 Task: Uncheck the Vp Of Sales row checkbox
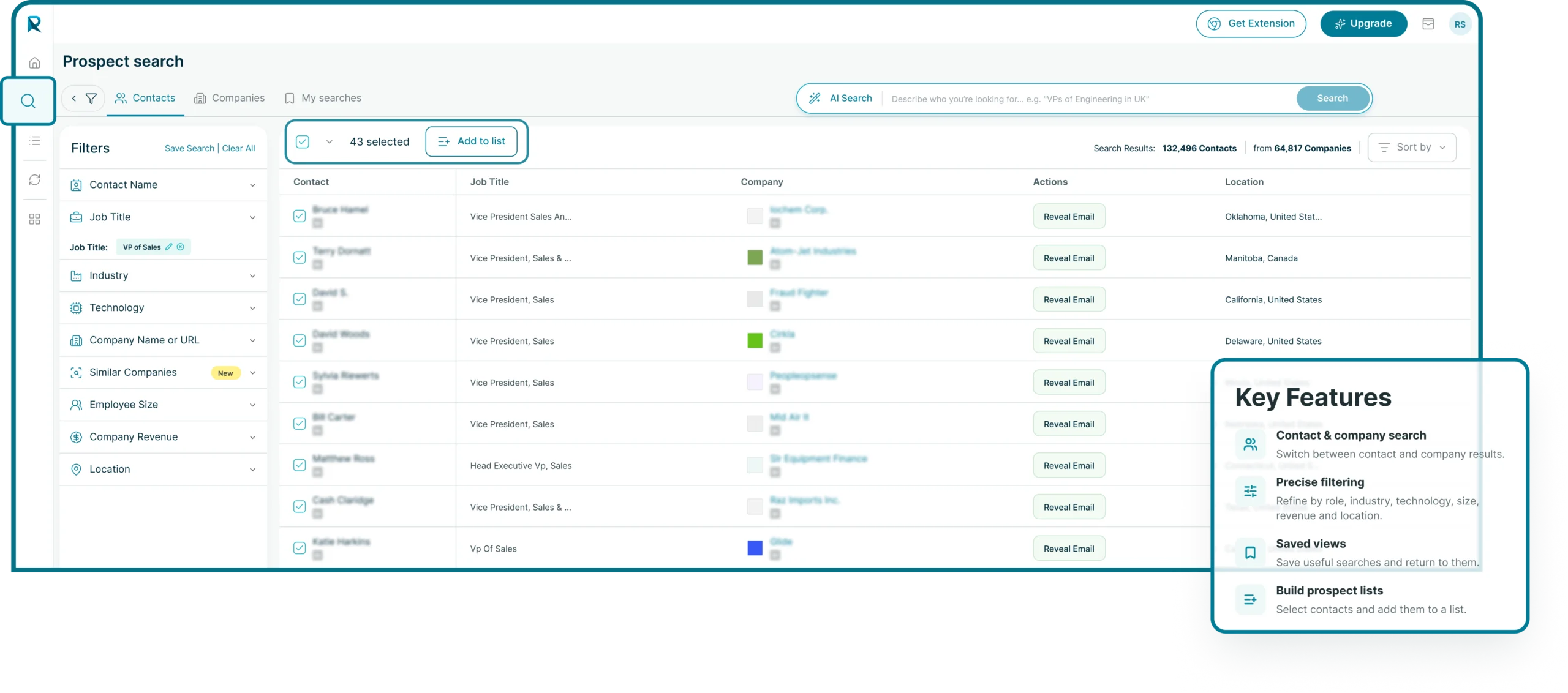[x=300, y=548]
